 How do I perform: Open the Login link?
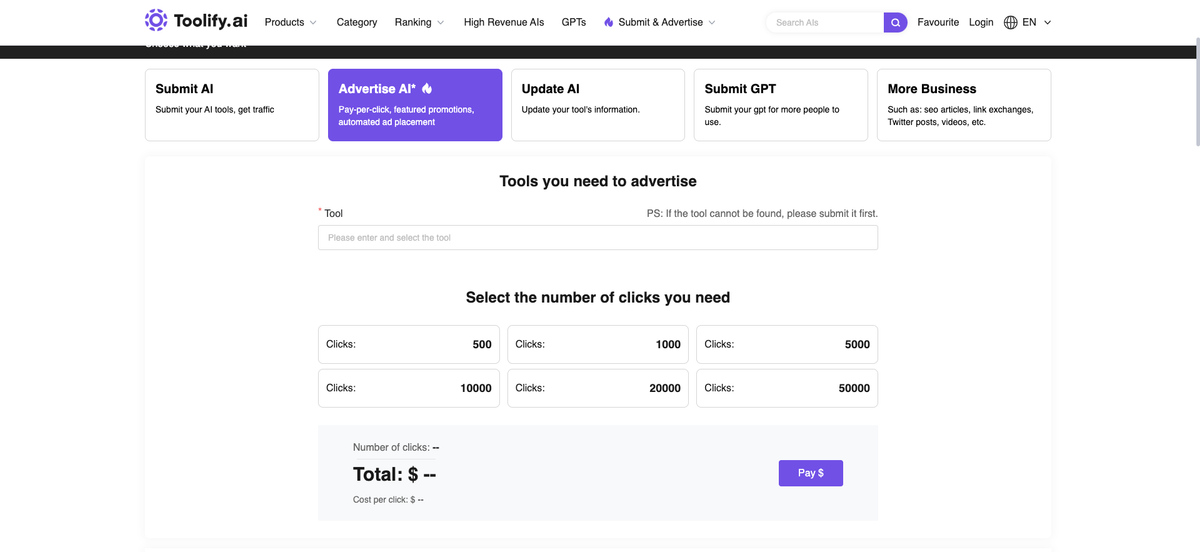981,22
